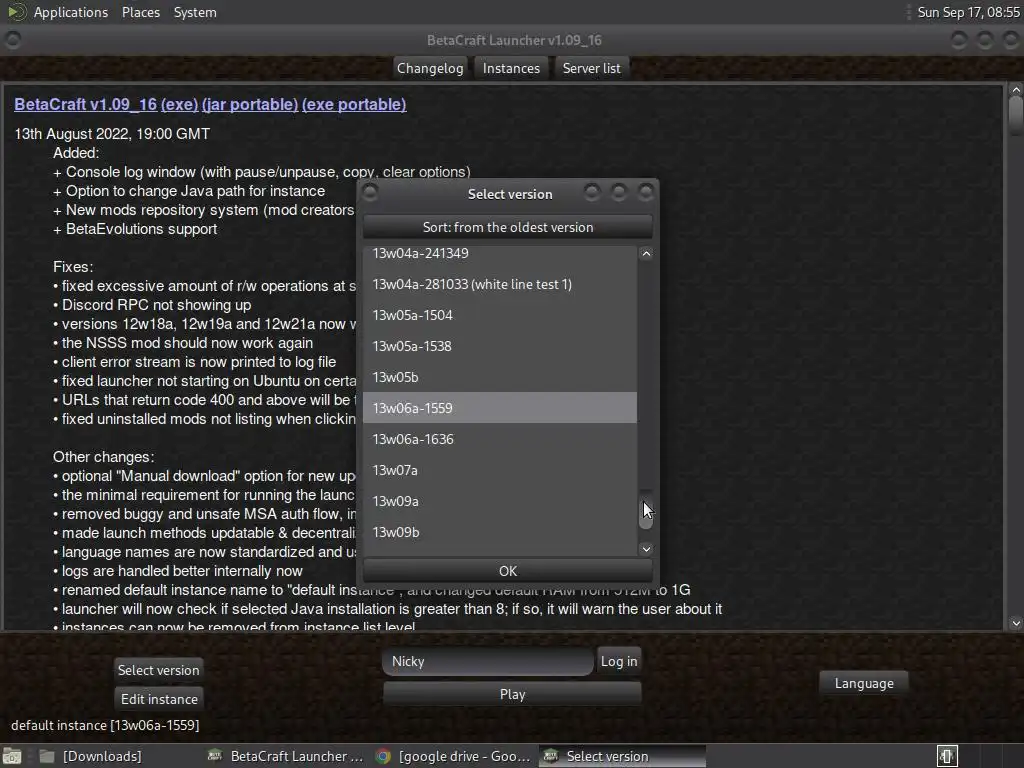Click the version list scroll down arrow
Viewport: 1024px width, 768px height.
pyautogui.click(x=646, y=549)
